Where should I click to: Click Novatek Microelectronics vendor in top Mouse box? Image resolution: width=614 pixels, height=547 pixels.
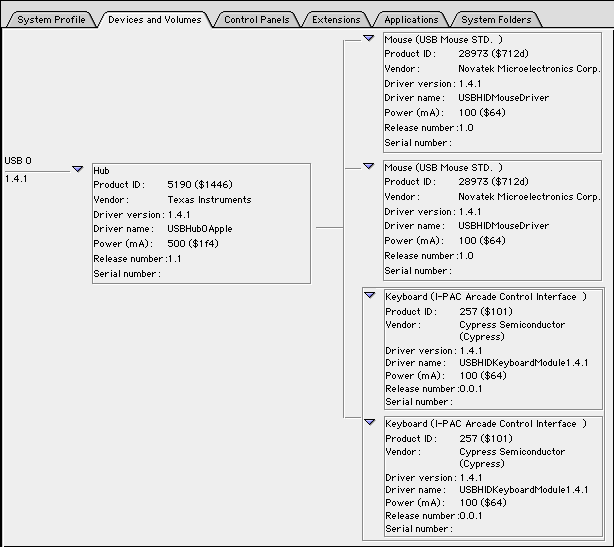coord(529,69)
